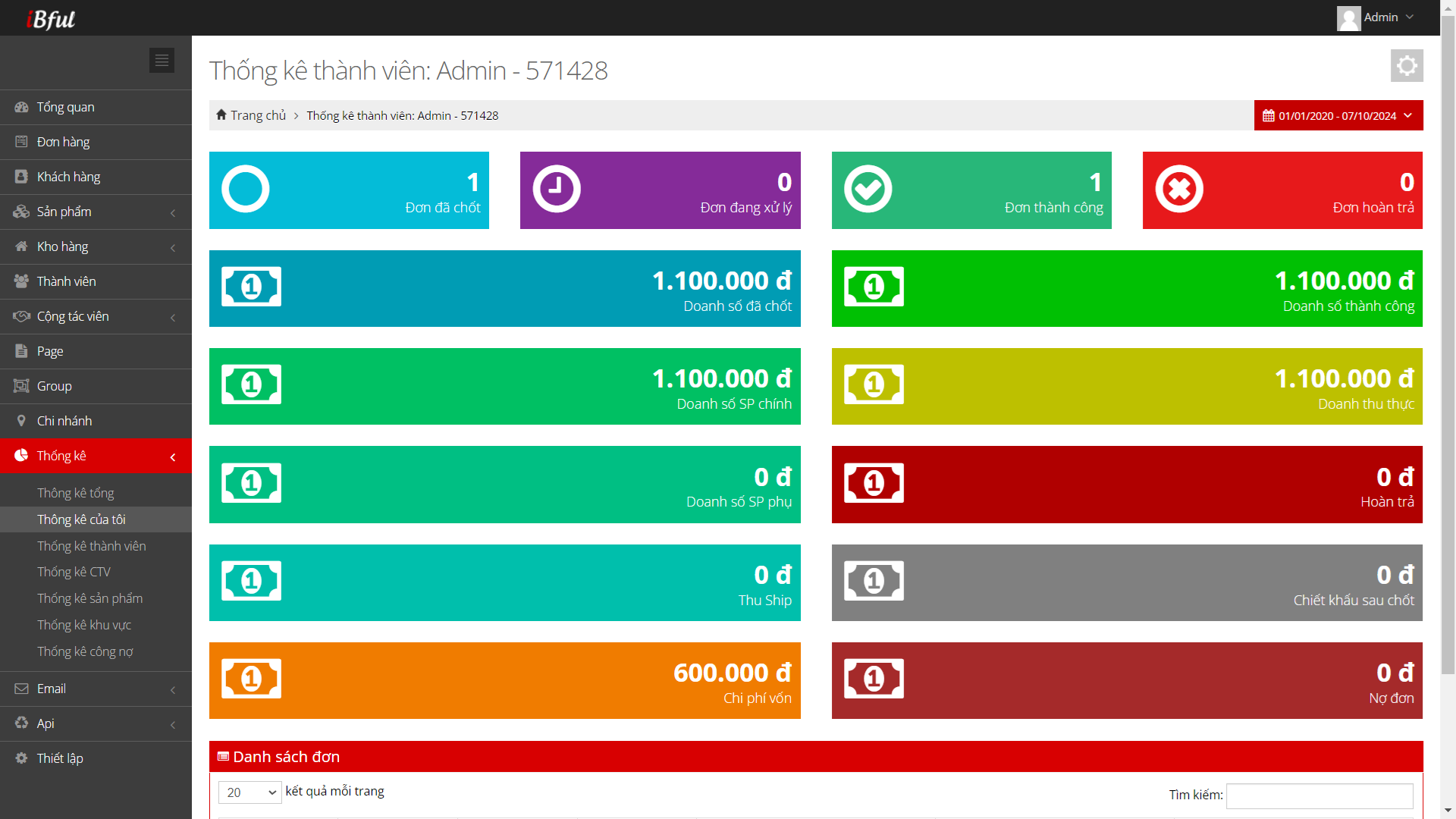Viewport: 1456px width, 819px height.
Task: Click money icon on Chi phí vốn card
Action: [x=251, y=679]
